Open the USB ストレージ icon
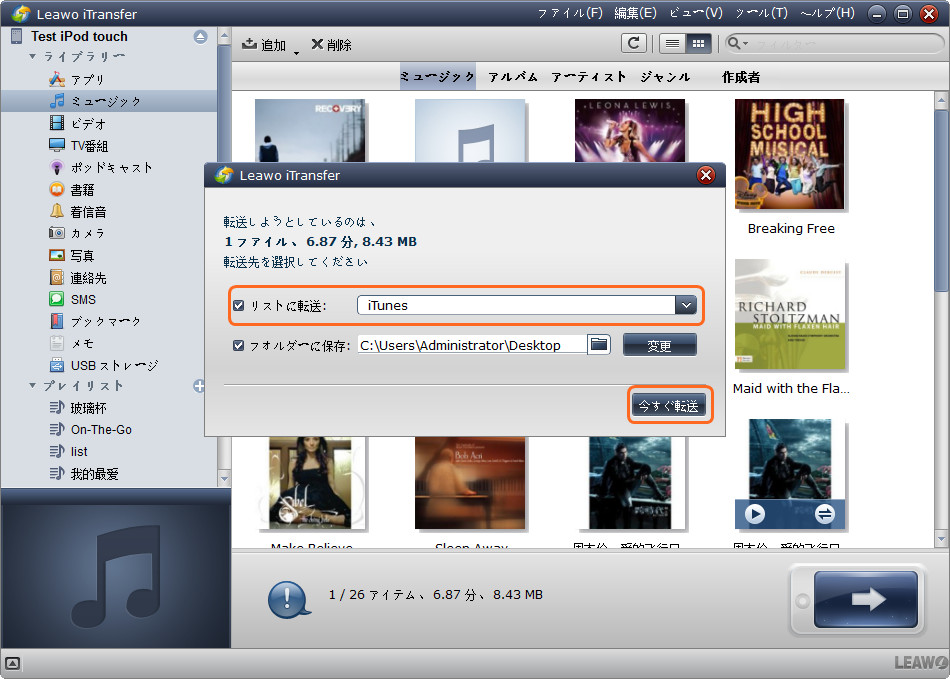Screen dimensions: 950x679 click(x=56, y=365)
